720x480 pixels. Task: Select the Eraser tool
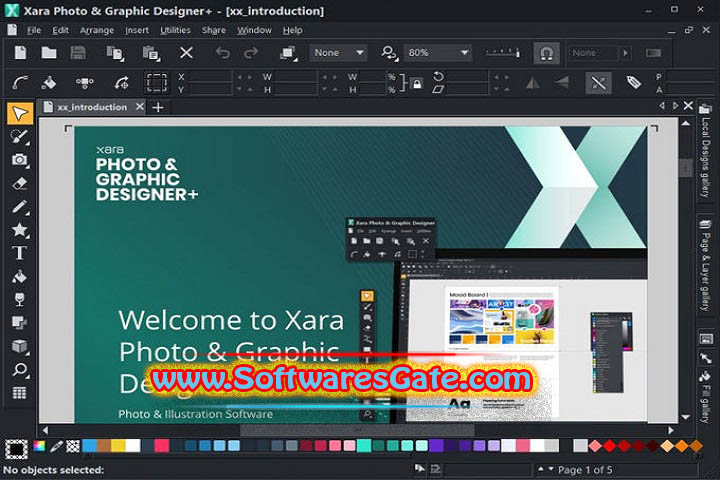pyautogui.click(x=20, y=183)
